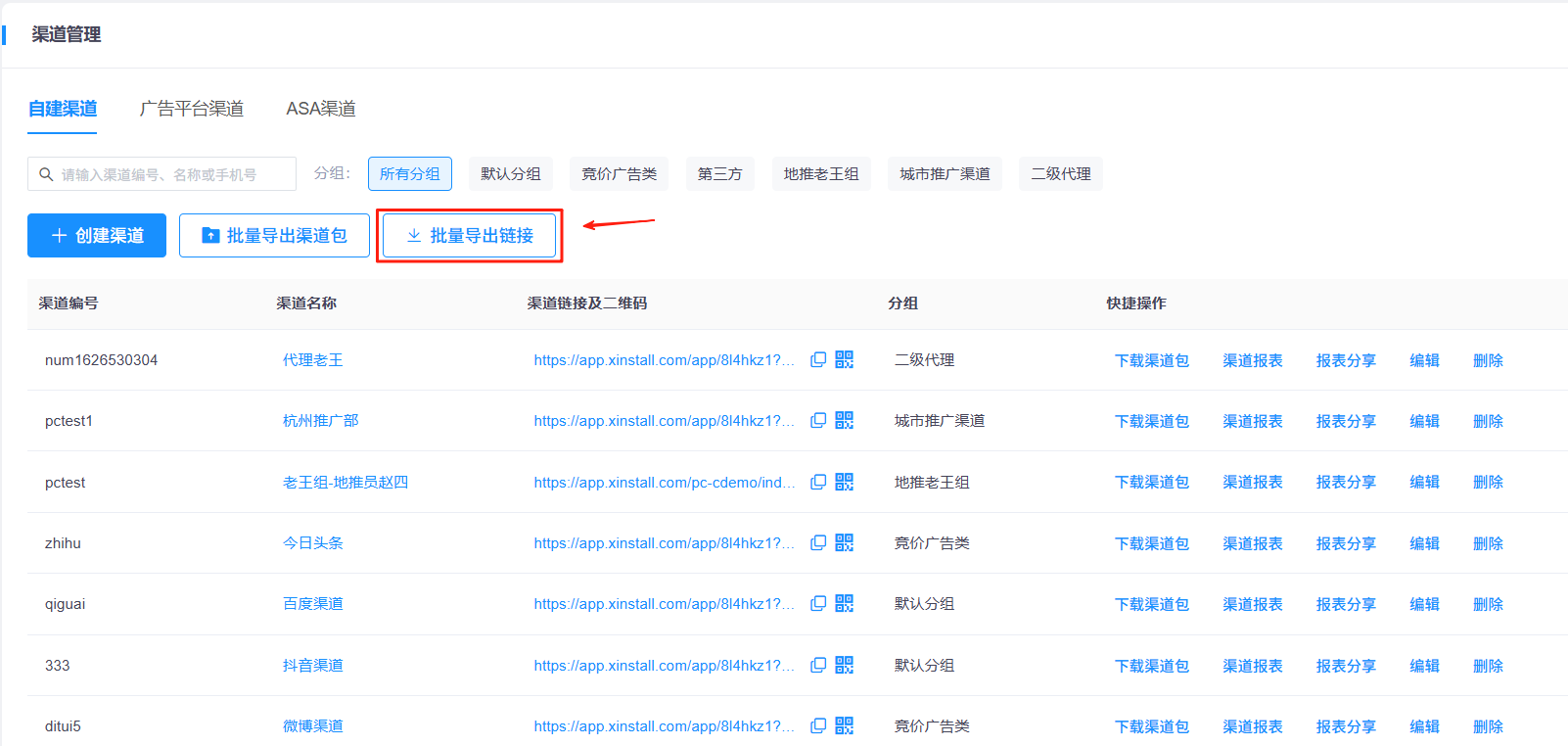Image resolution: width=1568 pixels, height=746 pixels.
Task: Show QR code for 老王组-地推员赵四 row
Action: click(845, 482)
